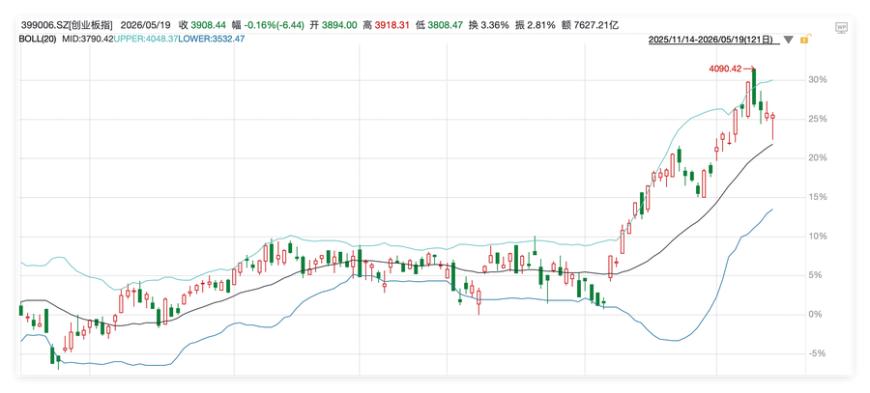Image resolution: width=870 pixels, height=393 pixels.
Task: Click the 2026/05/19 date in header
Action: pos(146,25)
